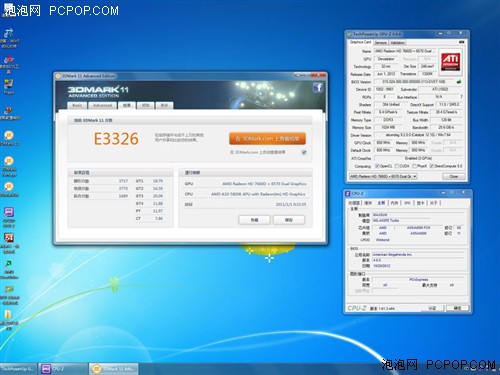Click the BIOS Version field in GPU-Z
500x375 pixels.
pos(414,82)
